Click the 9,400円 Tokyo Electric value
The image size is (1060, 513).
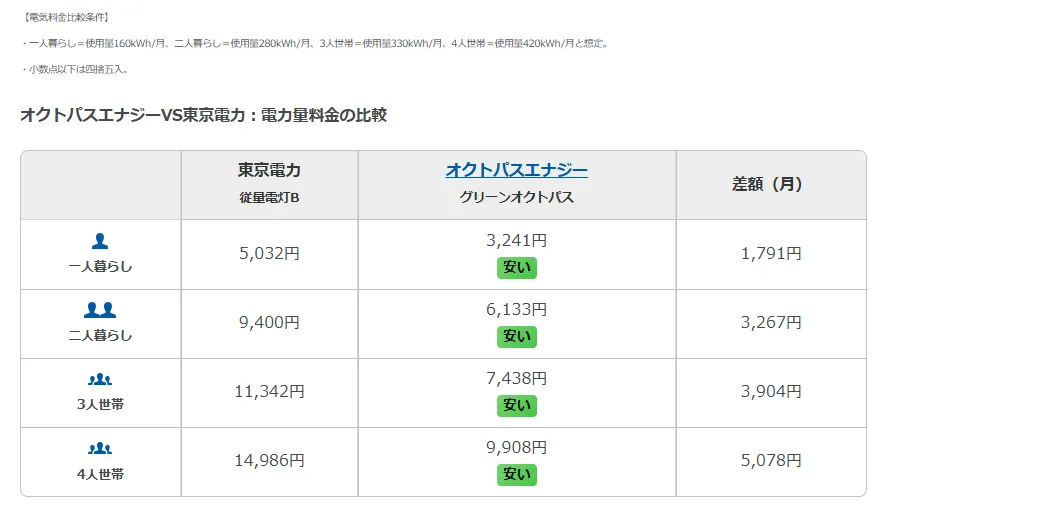click(269, 323)
